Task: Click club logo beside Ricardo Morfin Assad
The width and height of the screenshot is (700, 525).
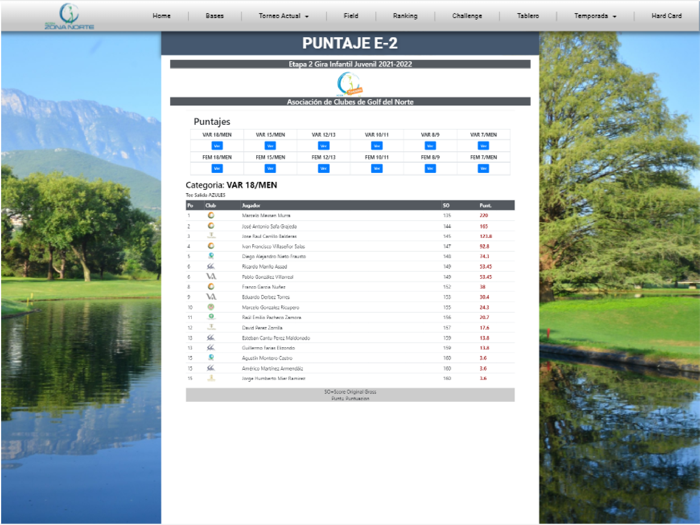Action: (211, 267)
